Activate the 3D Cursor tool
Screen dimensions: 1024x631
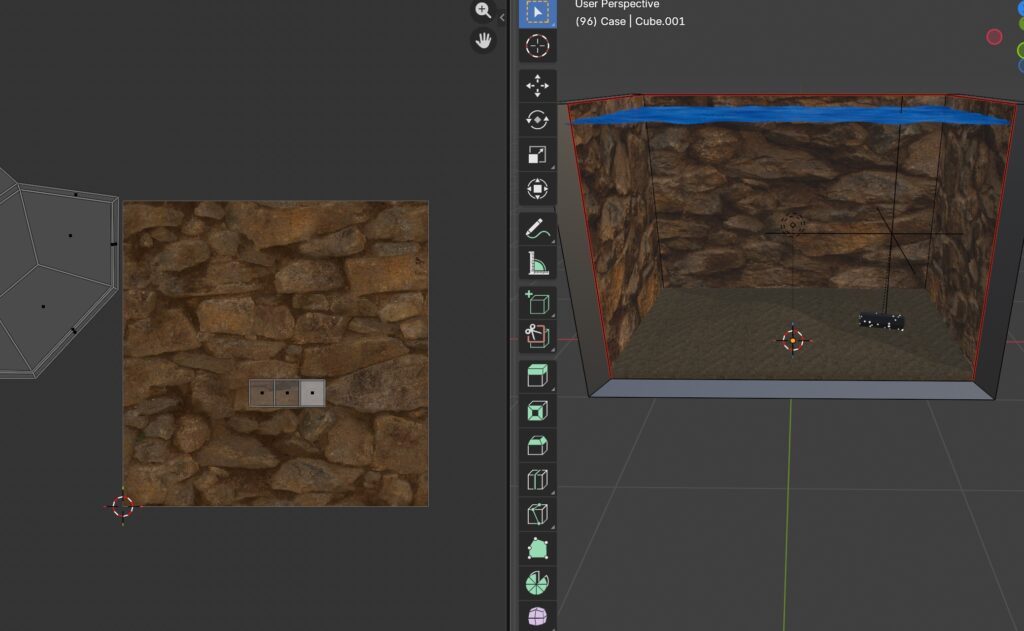538,46
